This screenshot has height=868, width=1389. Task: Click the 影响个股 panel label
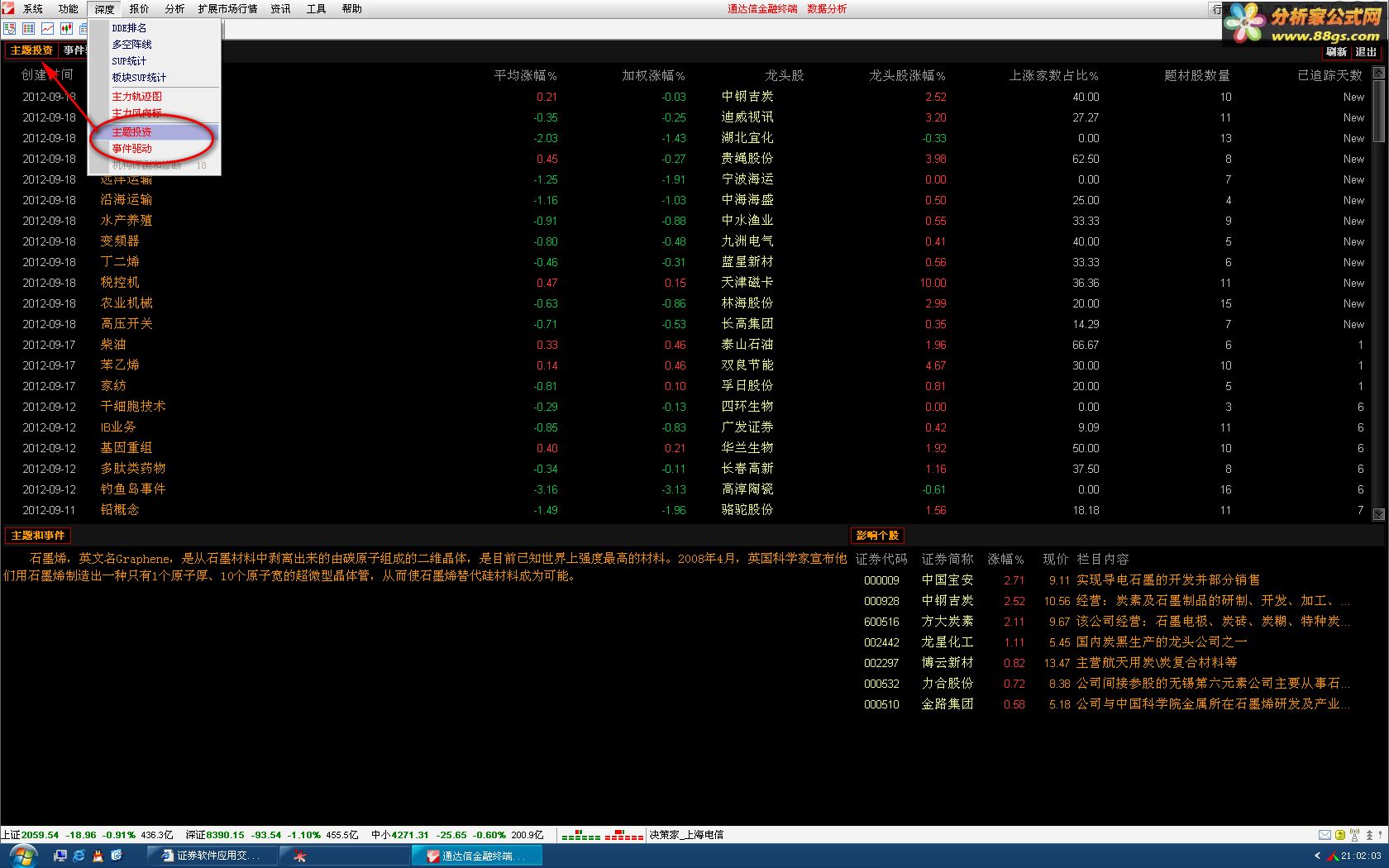(x=877, y=536)
